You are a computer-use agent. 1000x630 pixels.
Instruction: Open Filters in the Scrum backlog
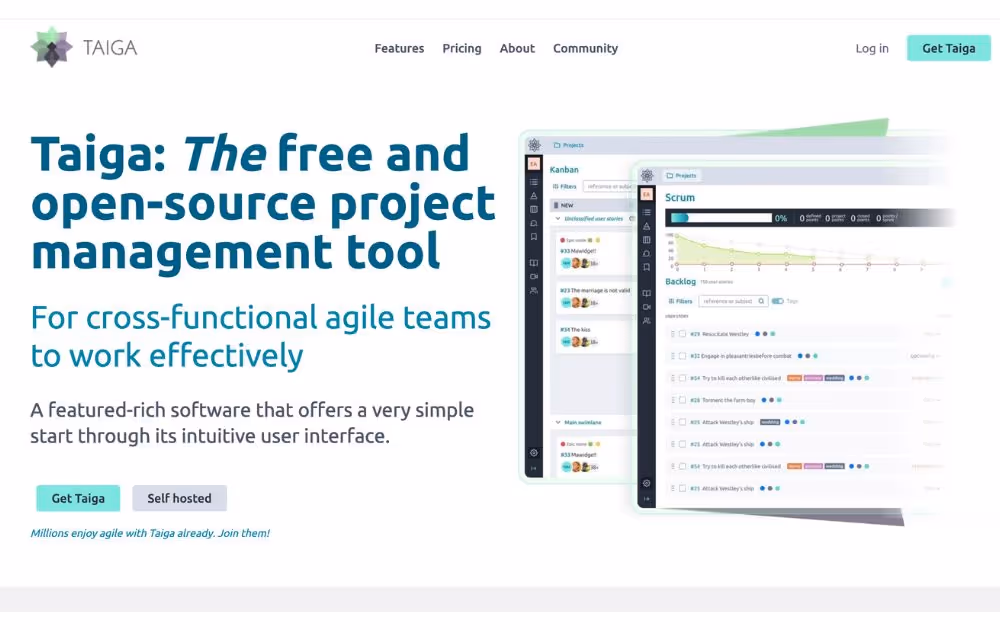(680, 301)
